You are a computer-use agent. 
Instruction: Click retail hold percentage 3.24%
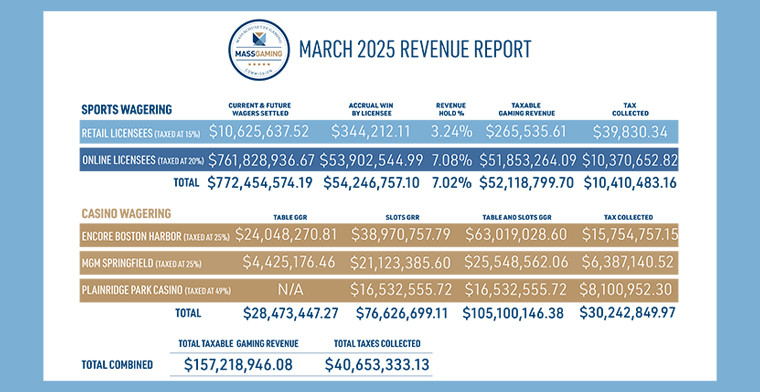pos(451,132)
